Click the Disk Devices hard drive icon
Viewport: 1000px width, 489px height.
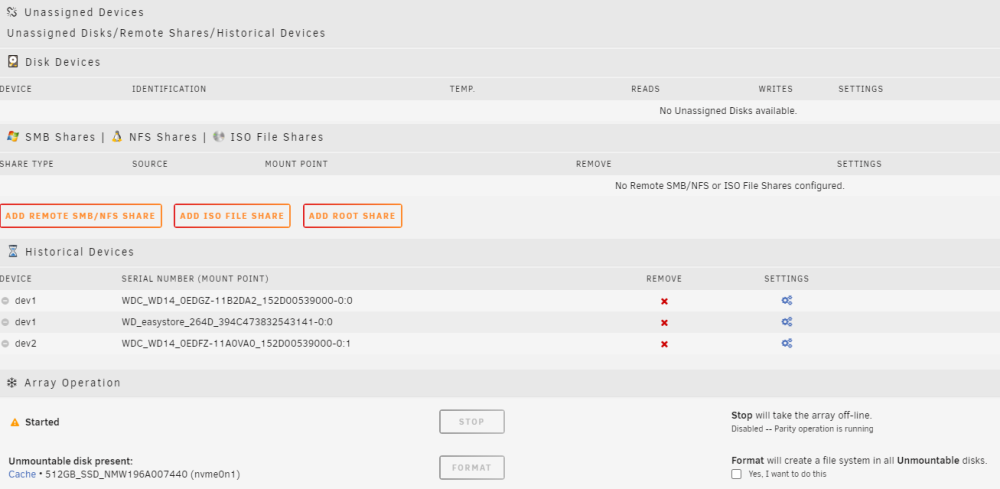(13, 62)
